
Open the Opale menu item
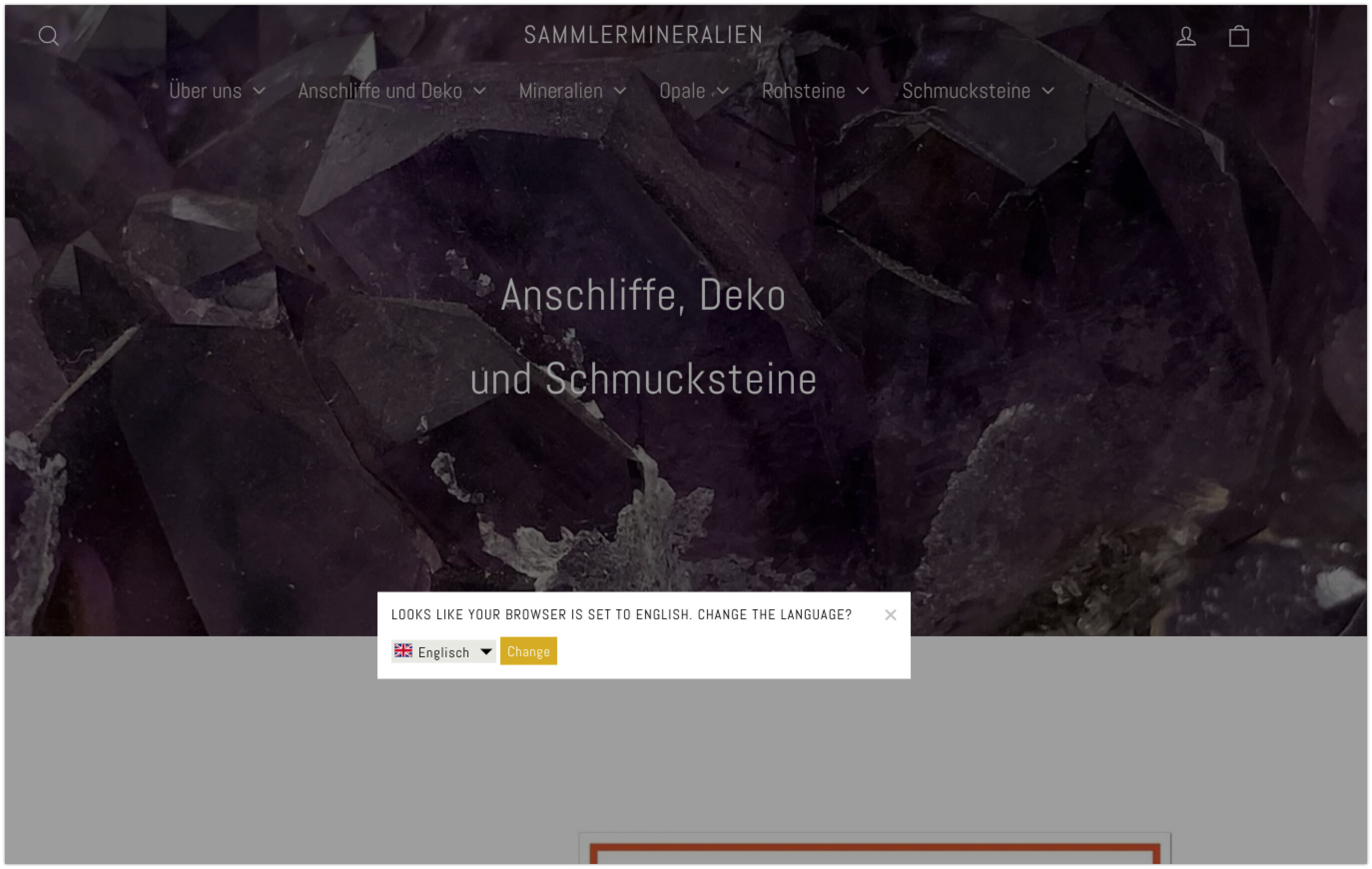tap(682, 91)
